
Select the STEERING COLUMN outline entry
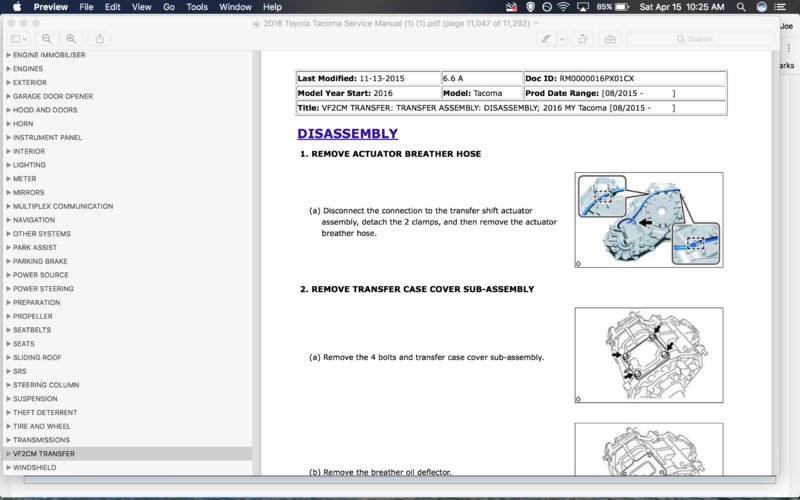(46, 385)
